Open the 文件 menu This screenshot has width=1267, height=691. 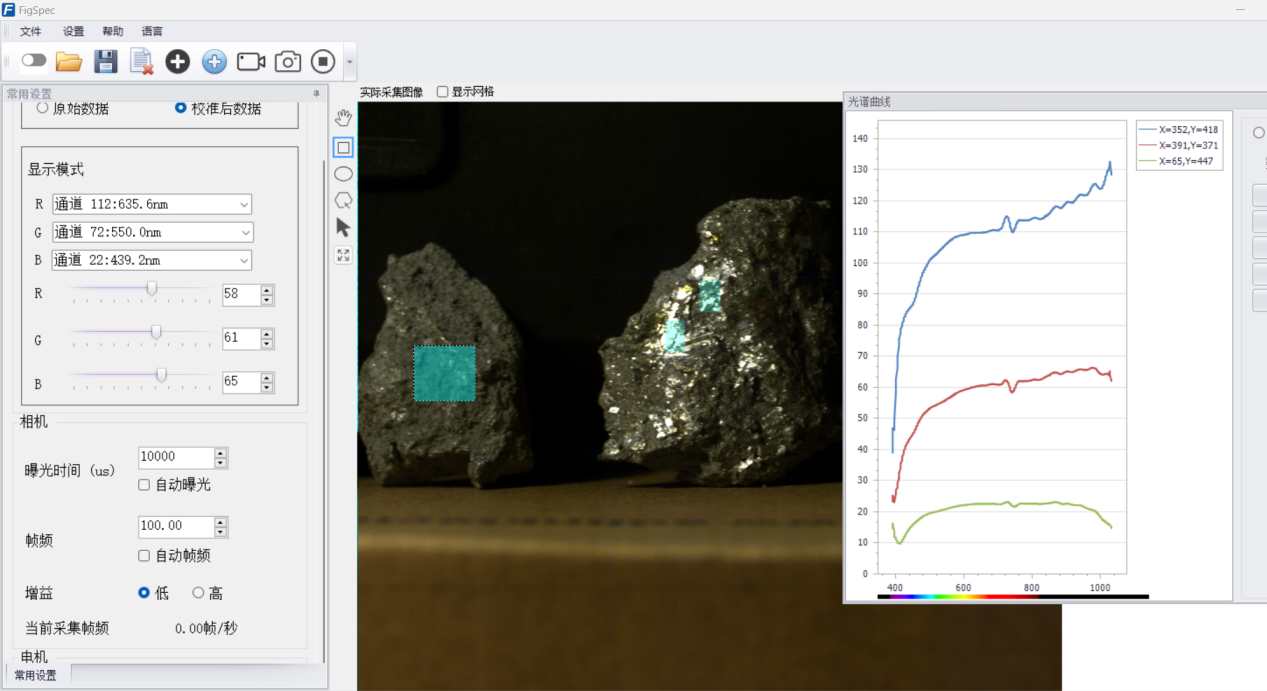[x=30, y=31]
